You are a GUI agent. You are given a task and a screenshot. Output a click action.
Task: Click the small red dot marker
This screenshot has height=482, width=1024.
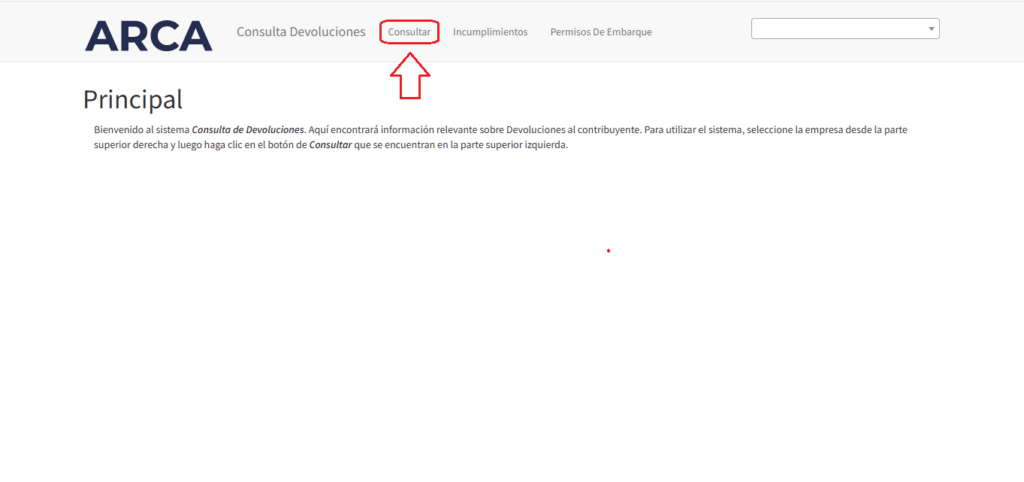point(608,250)
